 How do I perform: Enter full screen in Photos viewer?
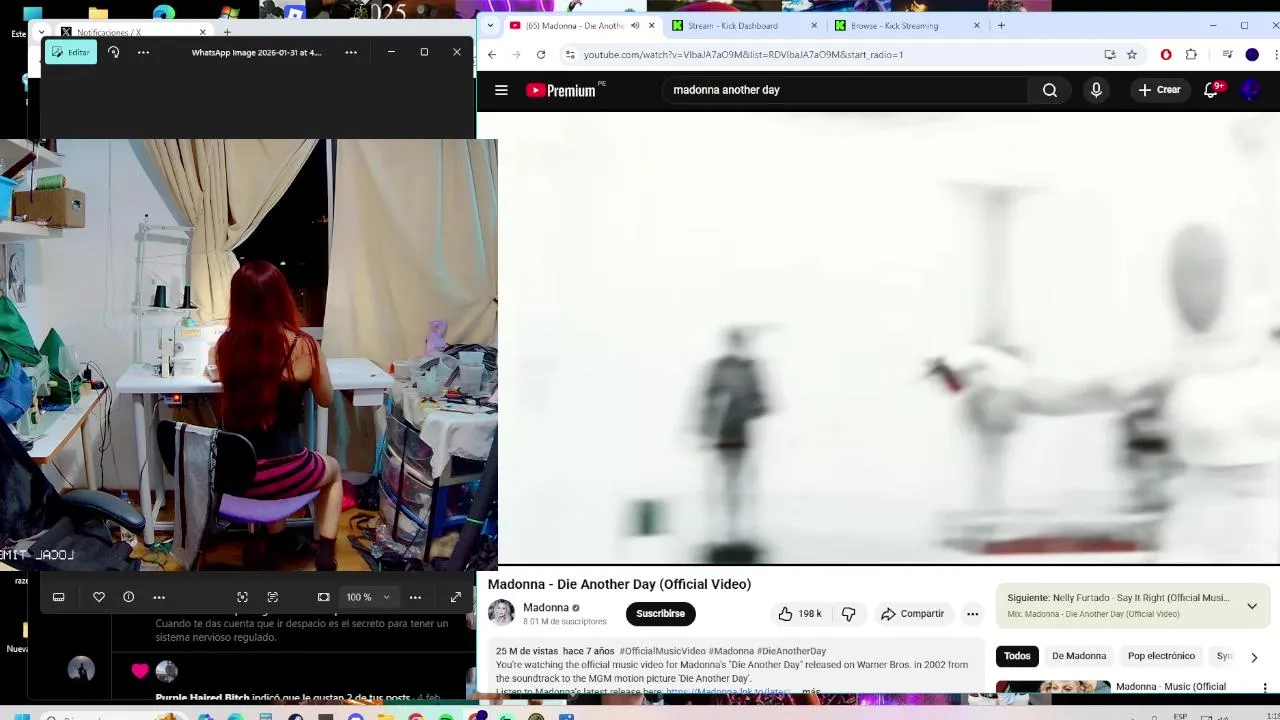(x=456, y=597)
